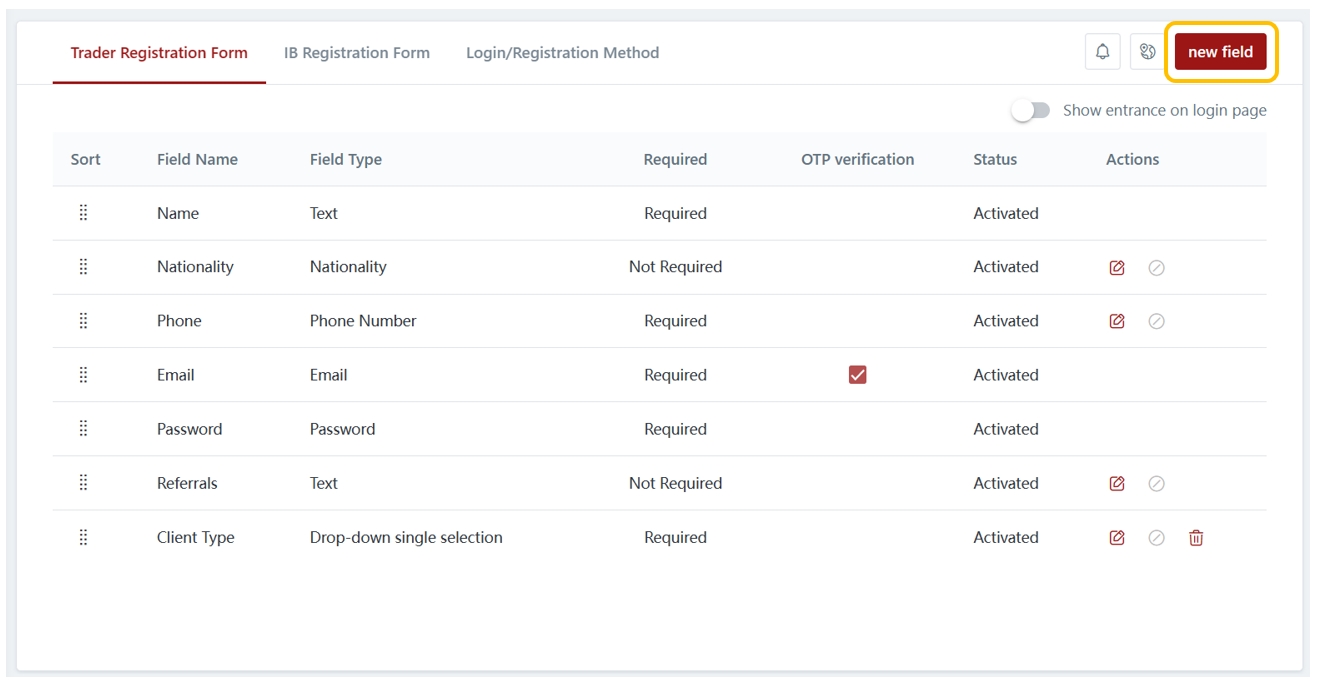Image resolution: width=1317 pixels, height=684 pixels.
Task: Disable the Client Type field
Action: point(1156,538)
